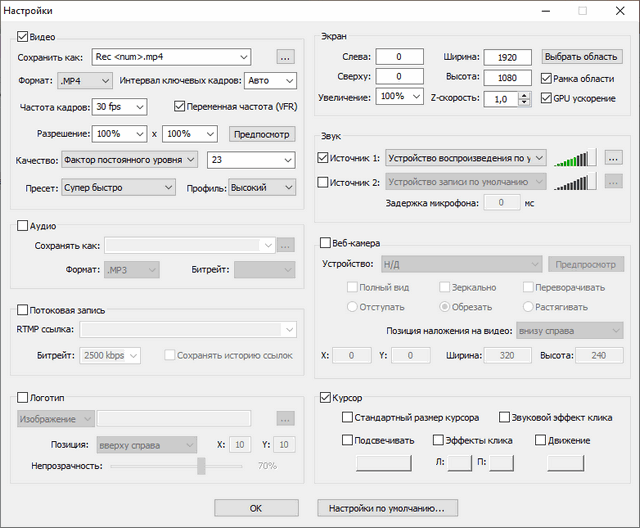The height and width of the screenshot is (528, 640).
Task: Click the Z-скорость 1,0 field
Action: (x=501, y=99)
